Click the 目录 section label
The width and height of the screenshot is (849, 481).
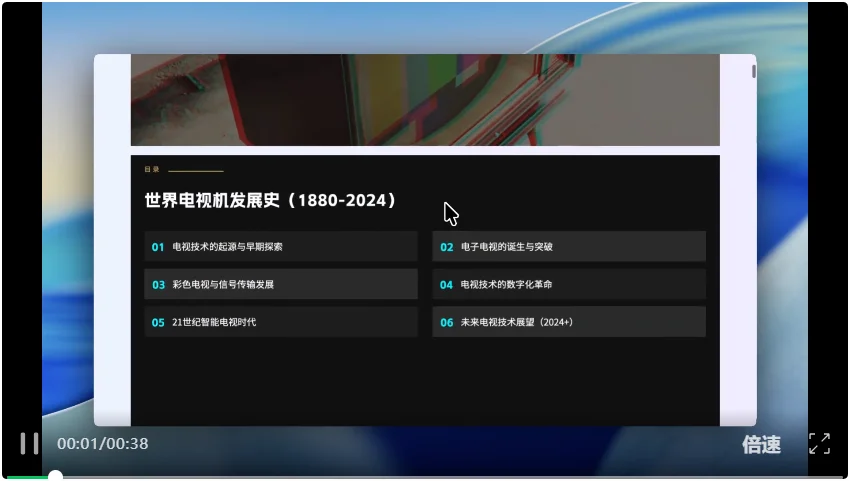(152, 170)
